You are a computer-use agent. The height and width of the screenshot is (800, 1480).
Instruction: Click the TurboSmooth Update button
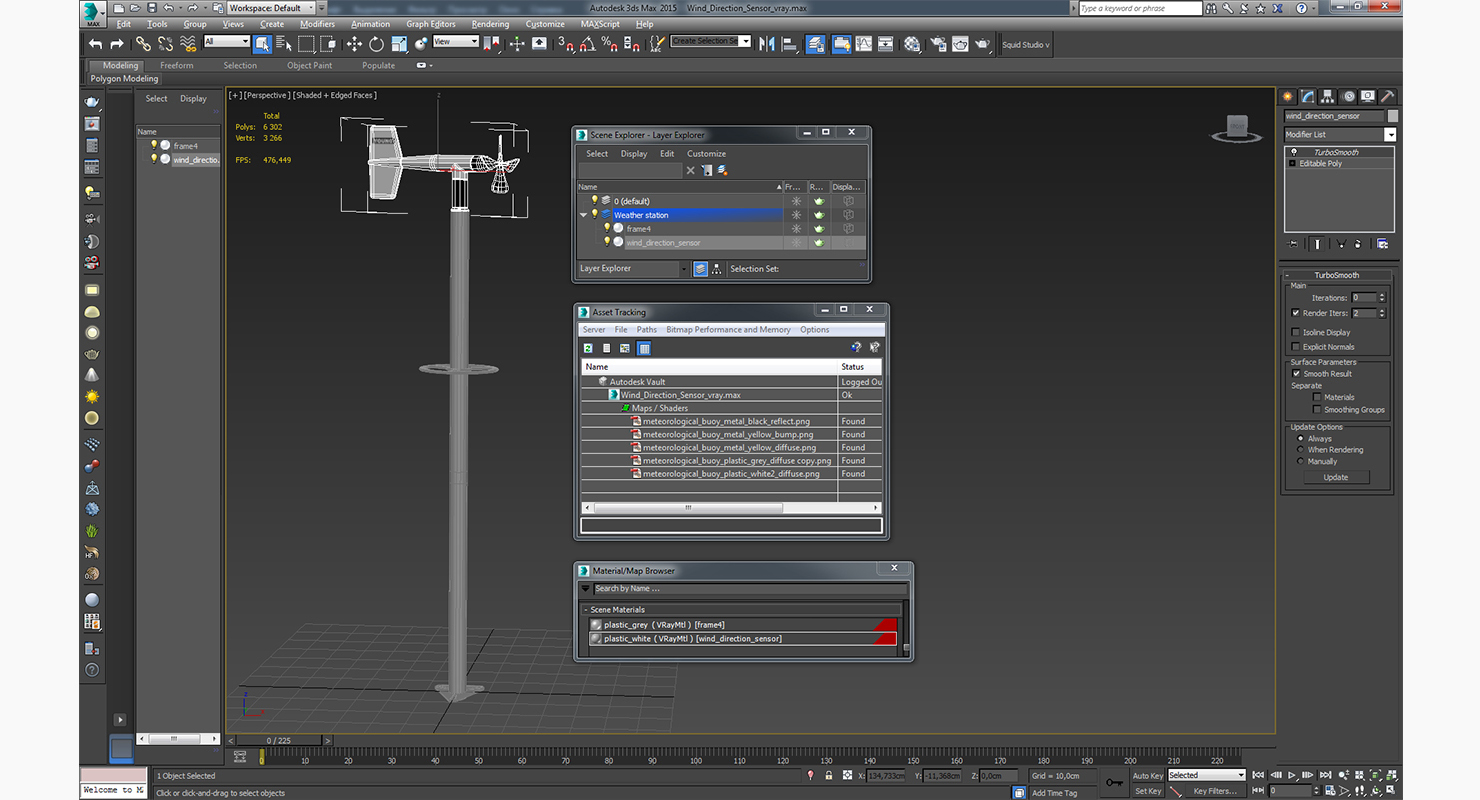(x=1336, y=478)
